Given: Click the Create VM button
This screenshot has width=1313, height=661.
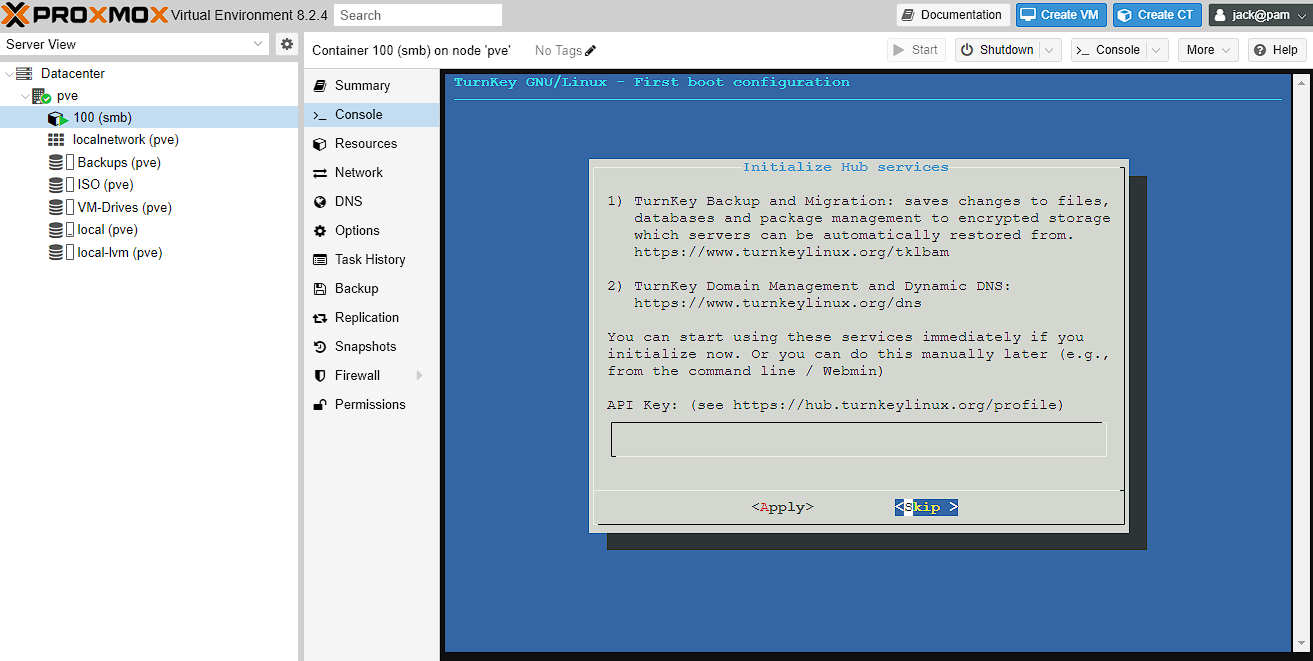Looking at the screenshot, I should point(1061,15).
